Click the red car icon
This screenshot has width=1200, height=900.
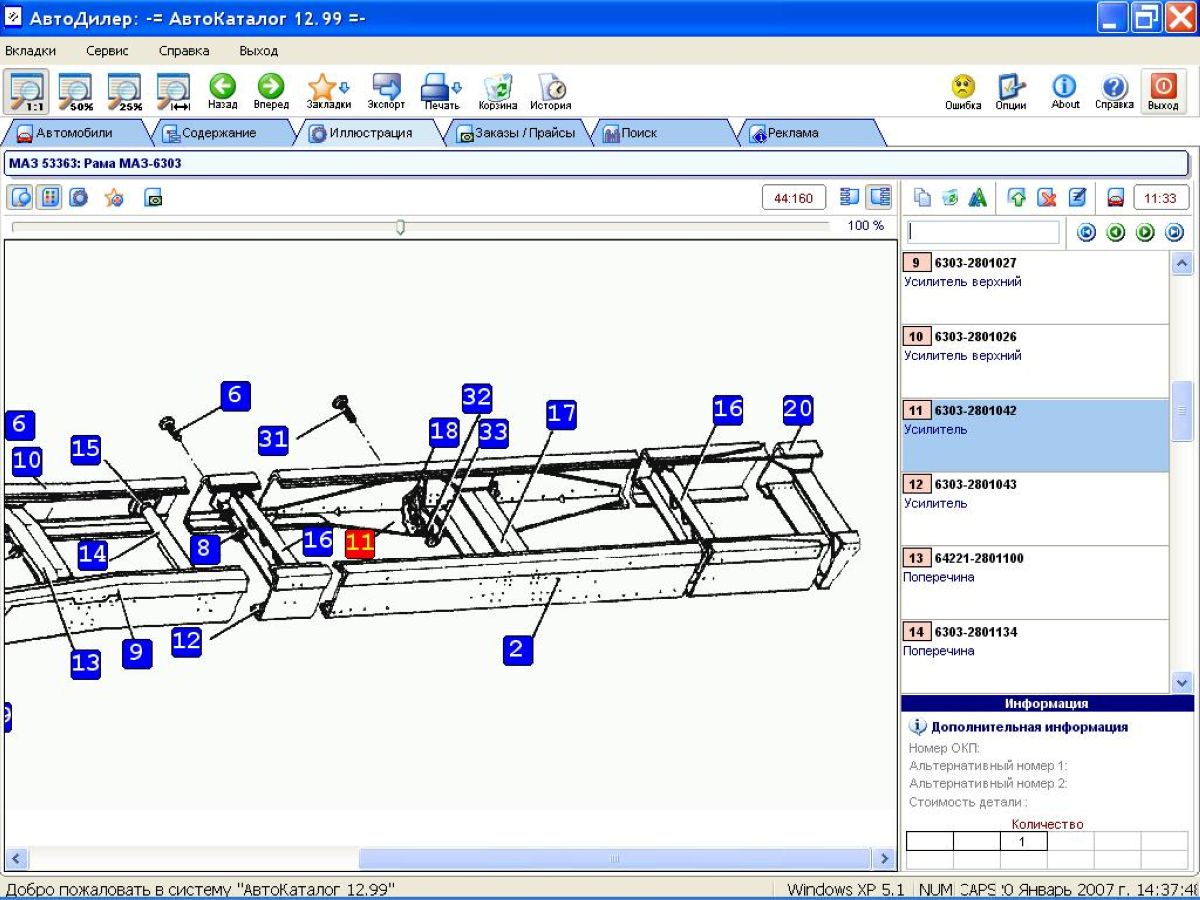pos(1115,198)
